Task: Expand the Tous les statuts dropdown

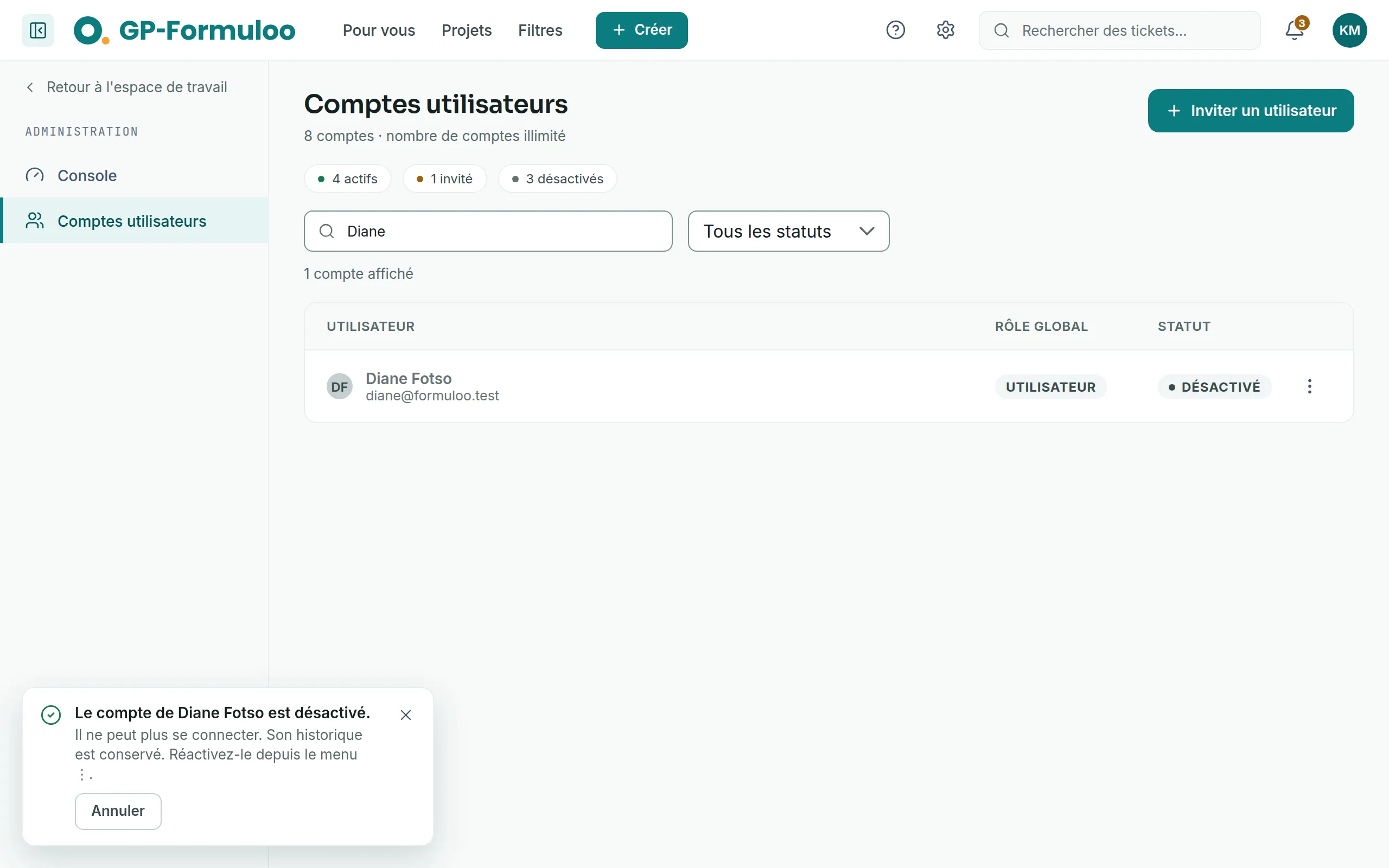Action: (x=788, y=231)
